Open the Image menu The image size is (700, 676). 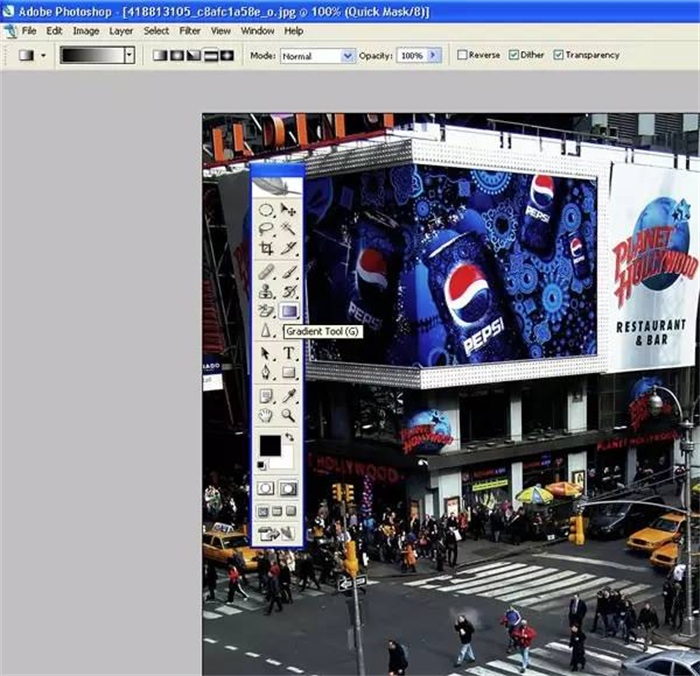86,31
